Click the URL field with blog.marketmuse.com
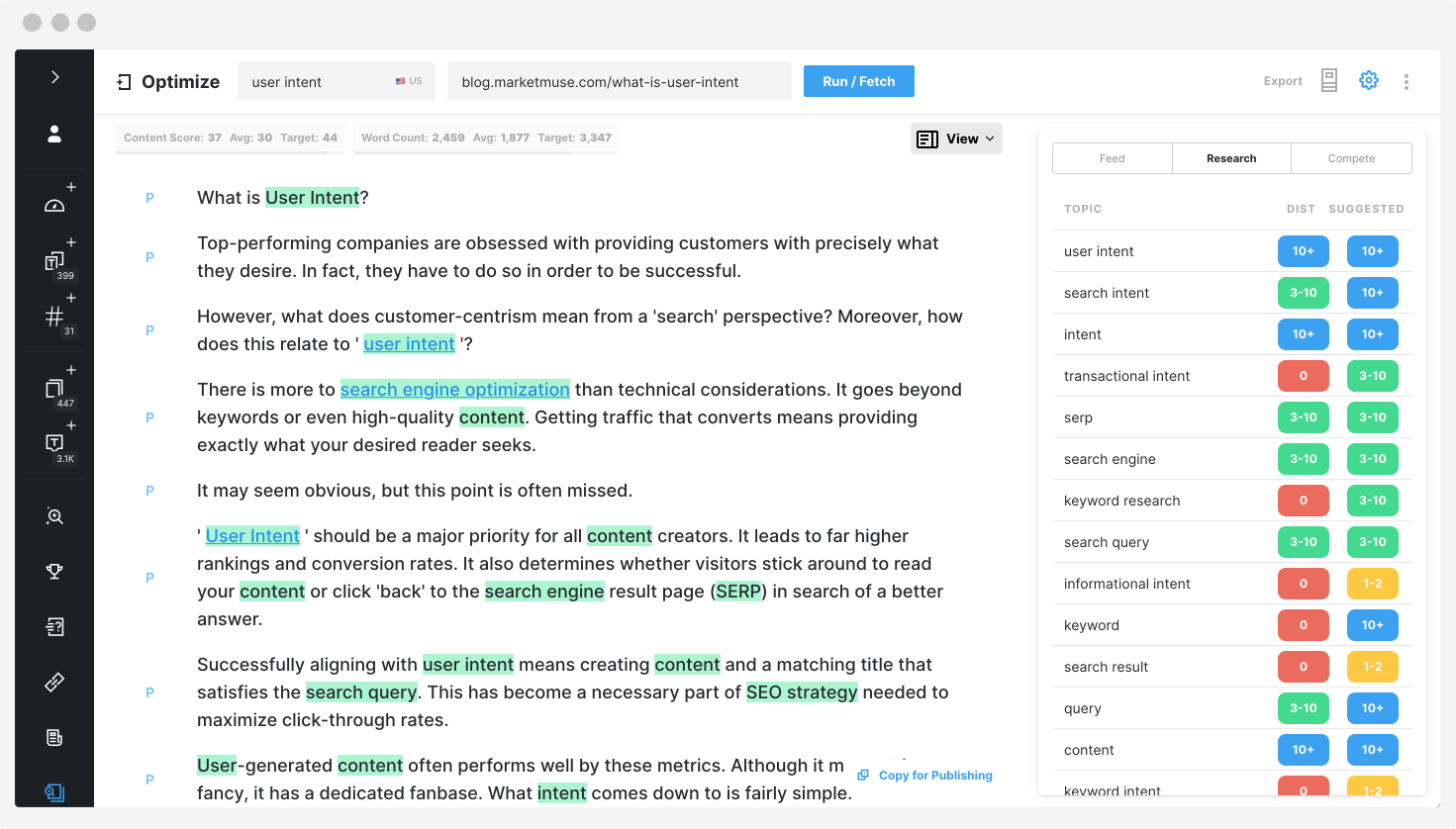Image resolution: width=1456 pixels, height=829 pixels. tap(619, 82)
